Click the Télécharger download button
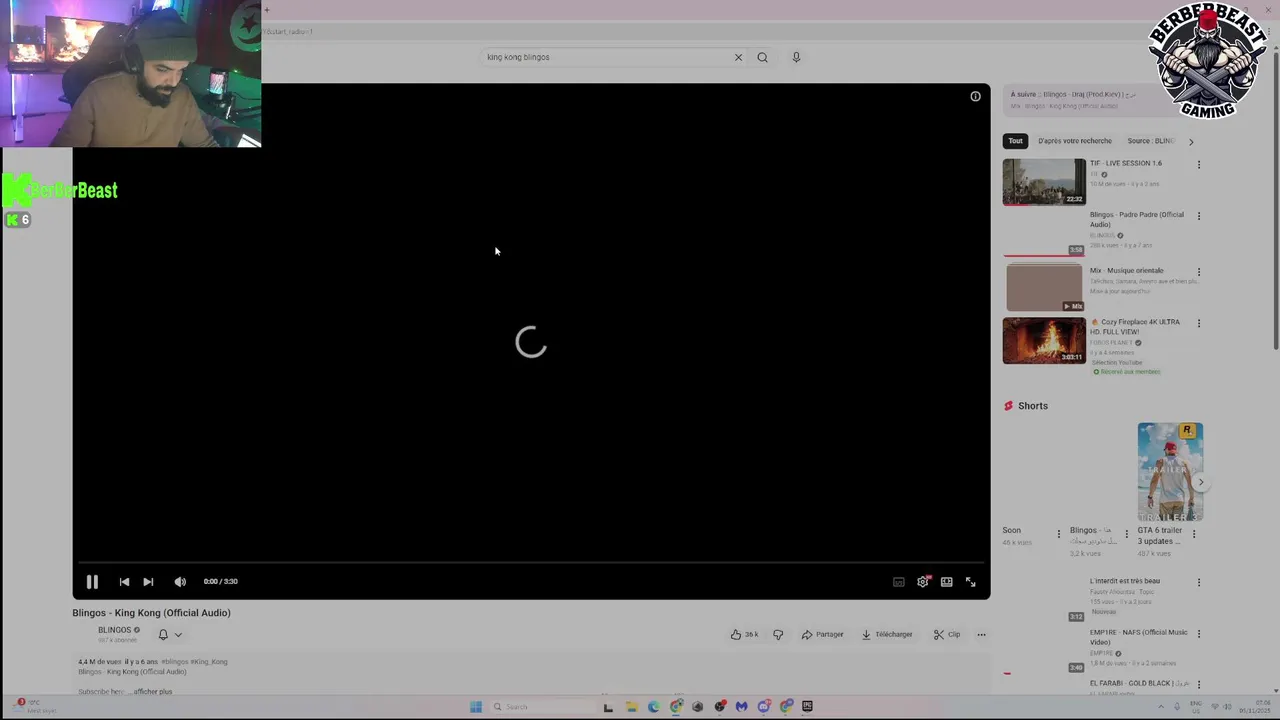Image resolution: width=1280 pixels, height=720 pixels. tap(887, 634)
